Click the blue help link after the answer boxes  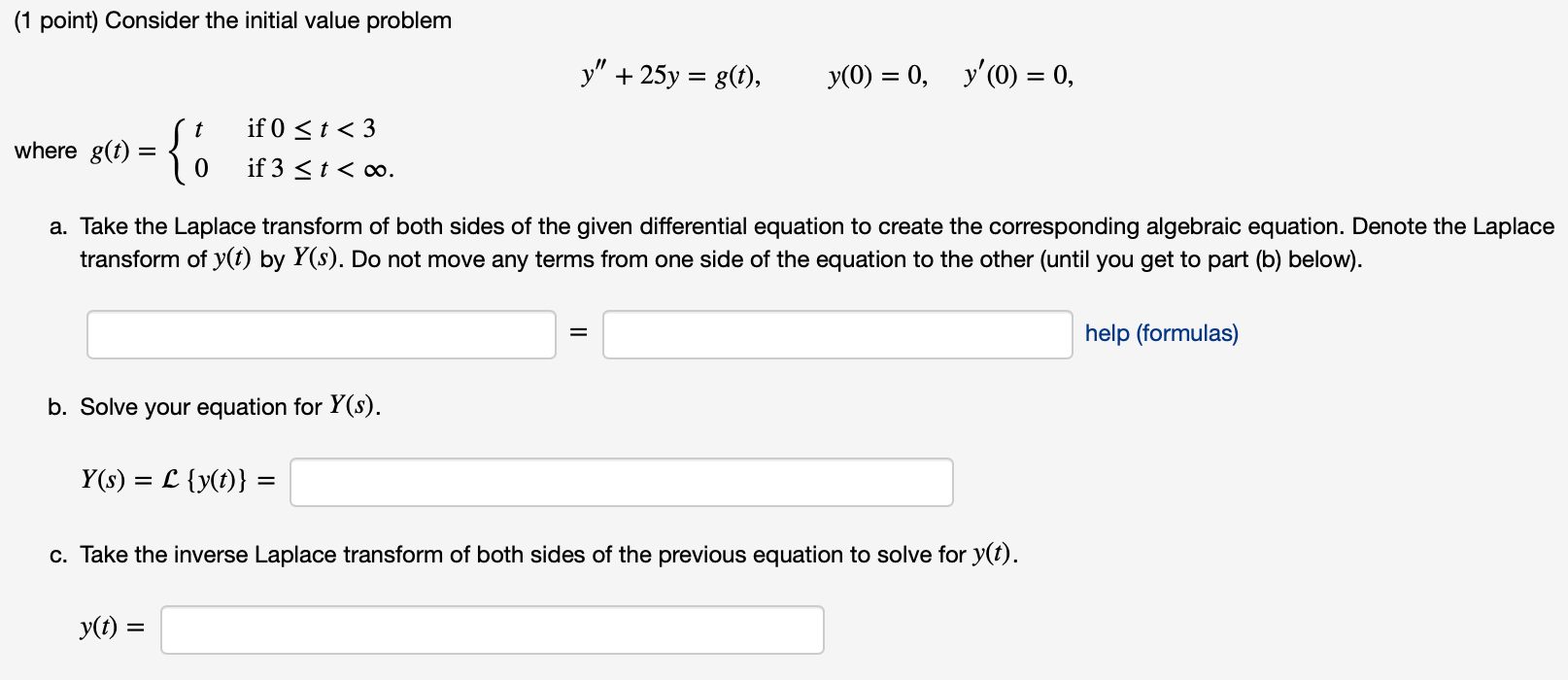pos(1160,333)
